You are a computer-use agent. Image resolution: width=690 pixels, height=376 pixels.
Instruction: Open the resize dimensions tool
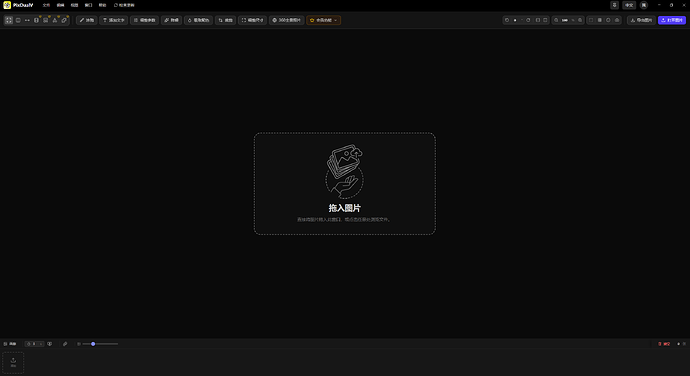tap(253, 20)
